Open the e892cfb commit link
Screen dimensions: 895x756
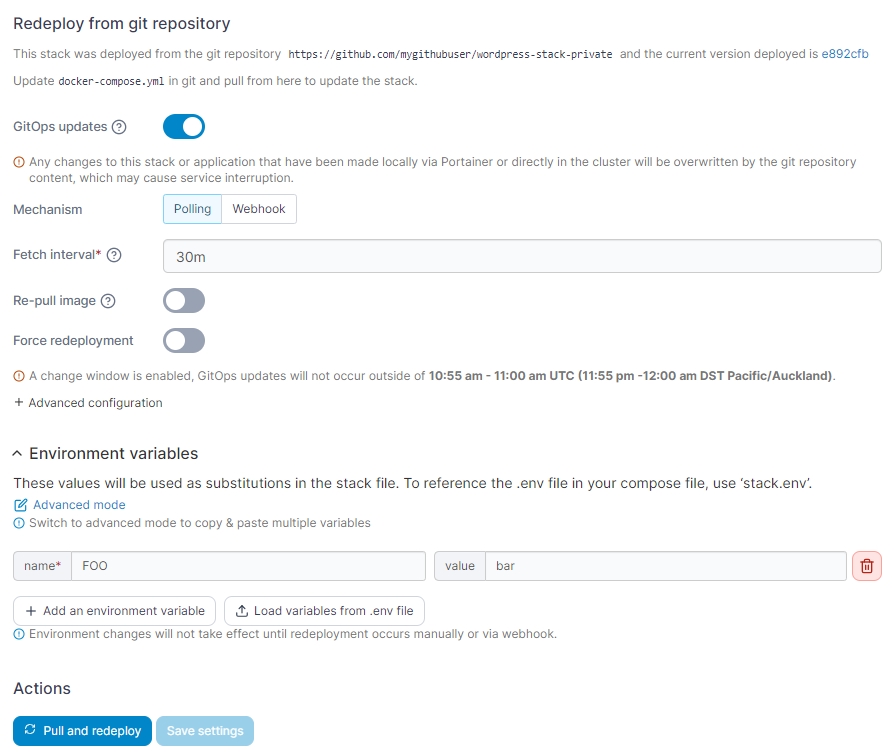pos(845,54)
